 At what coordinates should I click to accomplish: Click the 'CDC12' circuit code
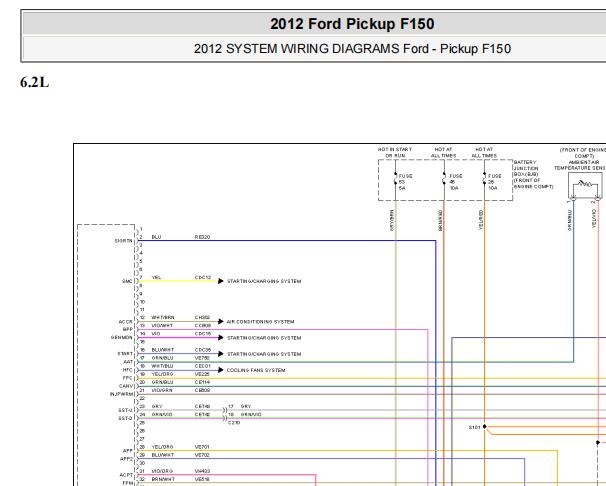click(x=203, y=278)
